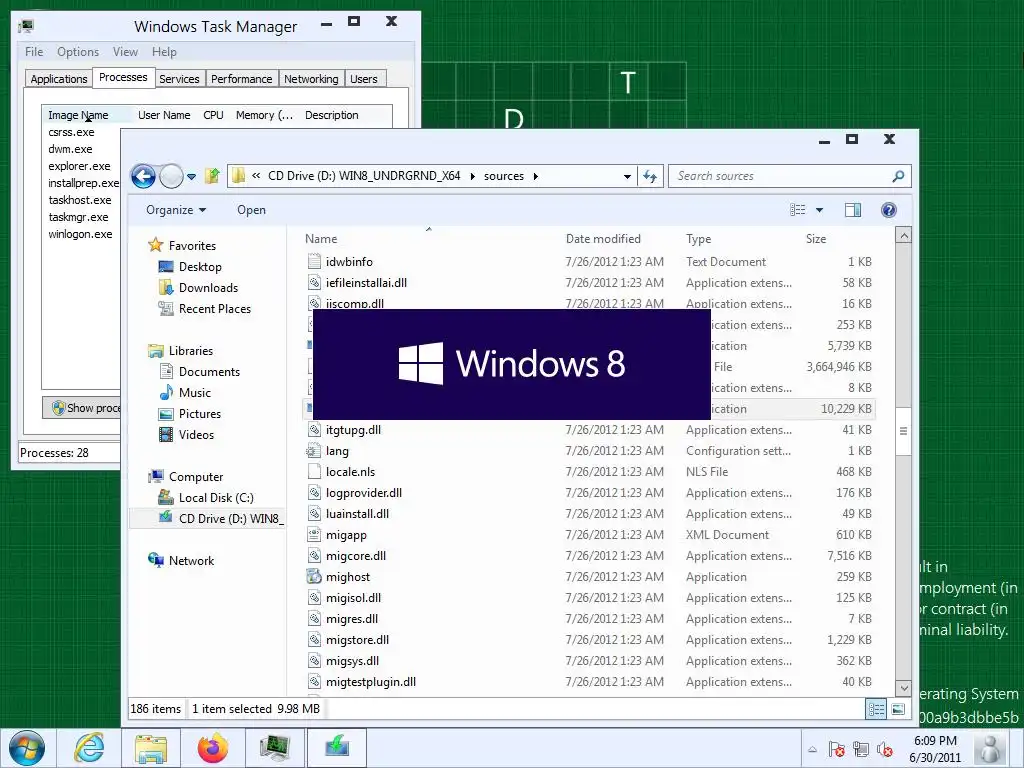The width and height of the screenshot is (1024, 768).
Task: Sort by the Type column
Action: [x=698, y=239]
